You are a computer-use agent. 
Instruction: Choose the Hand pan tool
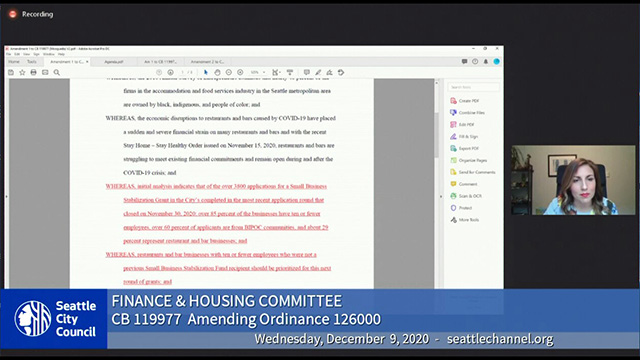tap(217, 72)
